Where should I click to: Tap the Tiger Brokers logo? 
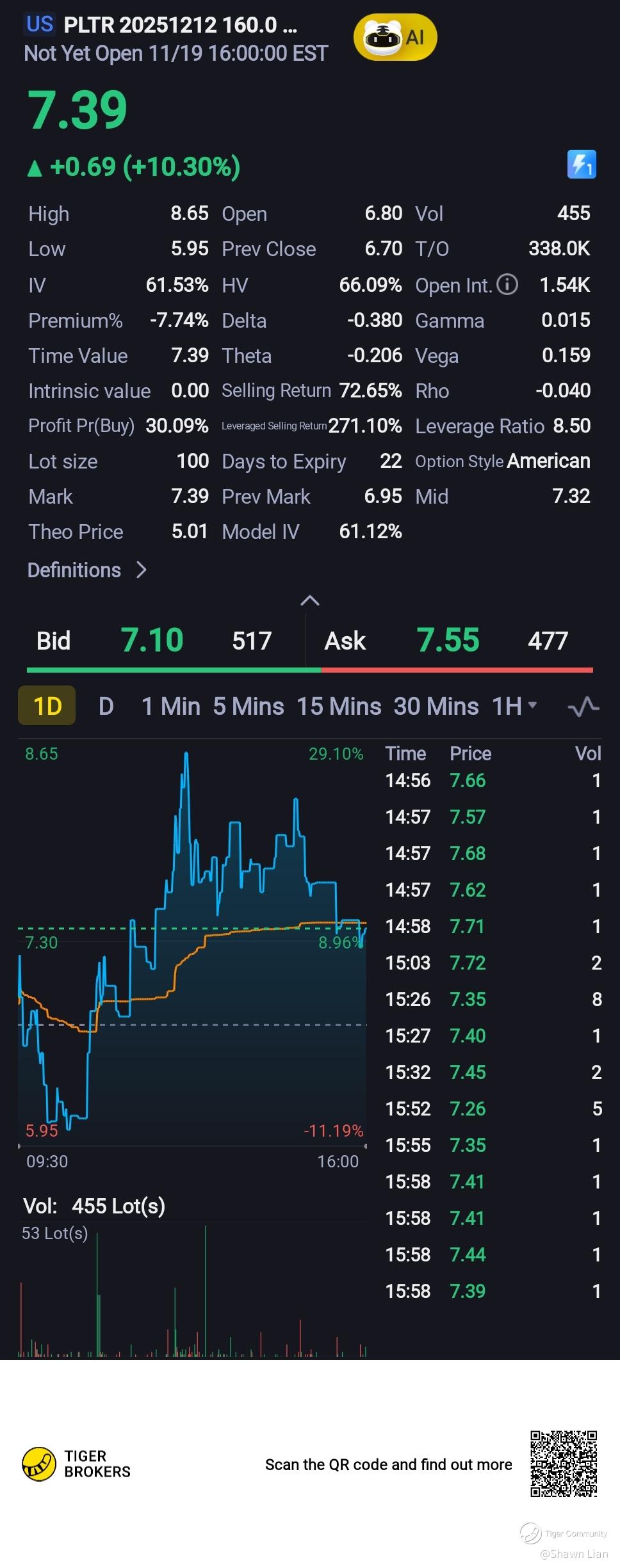(76, 1464)
